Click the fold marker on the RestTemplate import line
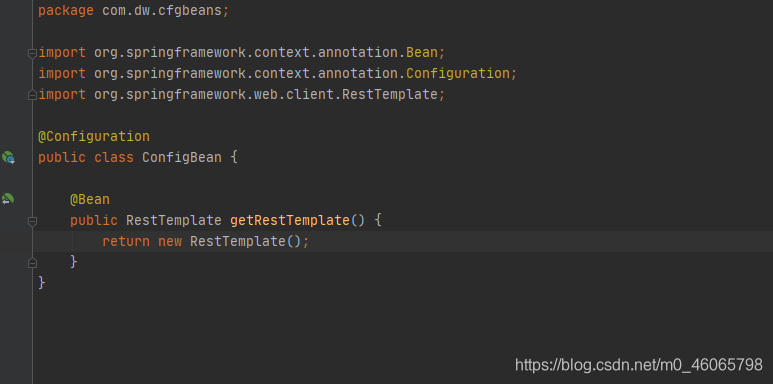The image size is (773, 384). 32,95
